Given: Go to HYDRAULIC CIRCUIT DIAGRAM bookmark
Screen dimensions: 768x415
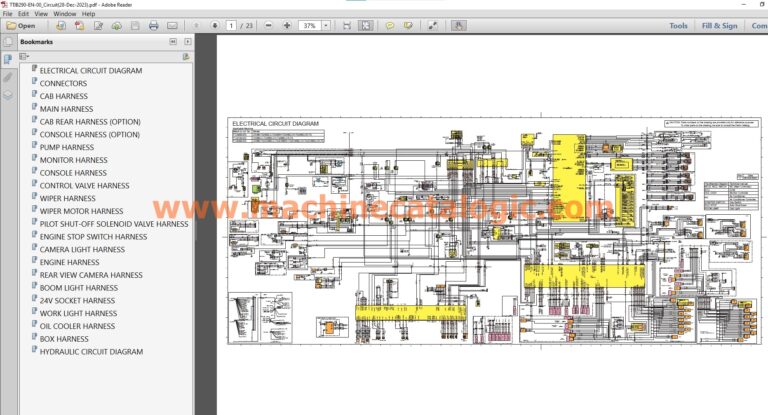Looking at the screenshot, I should (92, 351).
